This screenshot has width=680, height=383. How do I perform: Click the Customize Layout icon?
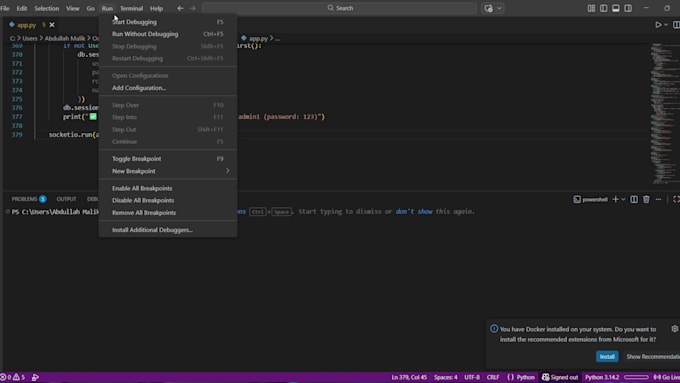[591, 8]
